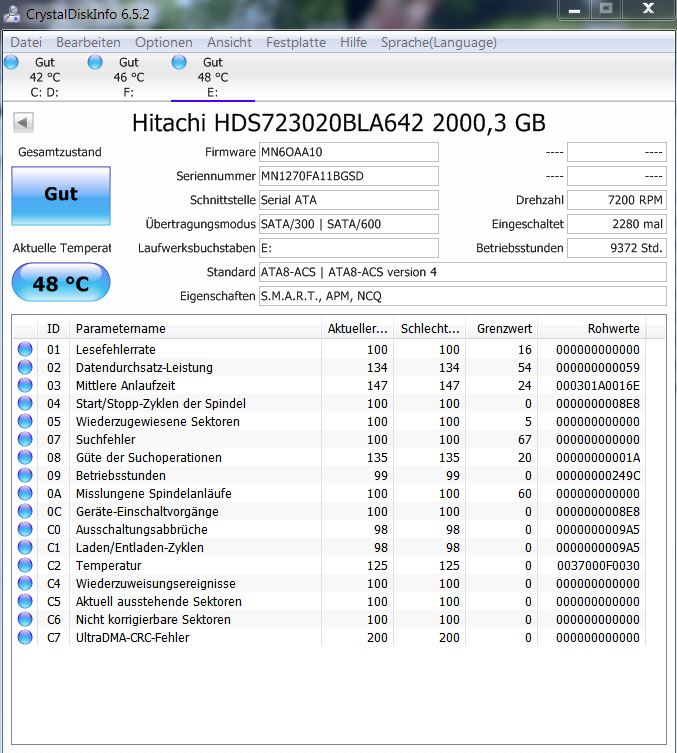Click the CrystalDiskInfo title bar app icon
The width and height of the screenshot is (677, 753).
click(x=12, y=13)
